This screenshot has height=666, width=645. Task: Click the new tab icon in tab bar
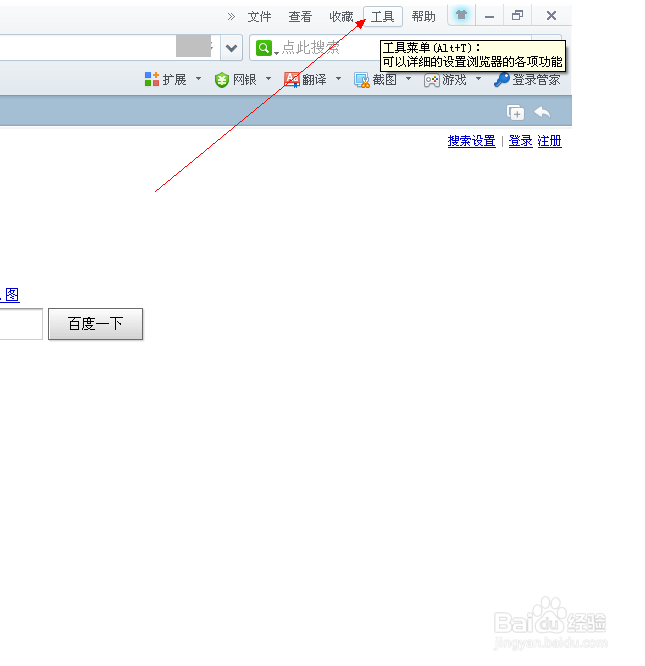click(515, 113)
